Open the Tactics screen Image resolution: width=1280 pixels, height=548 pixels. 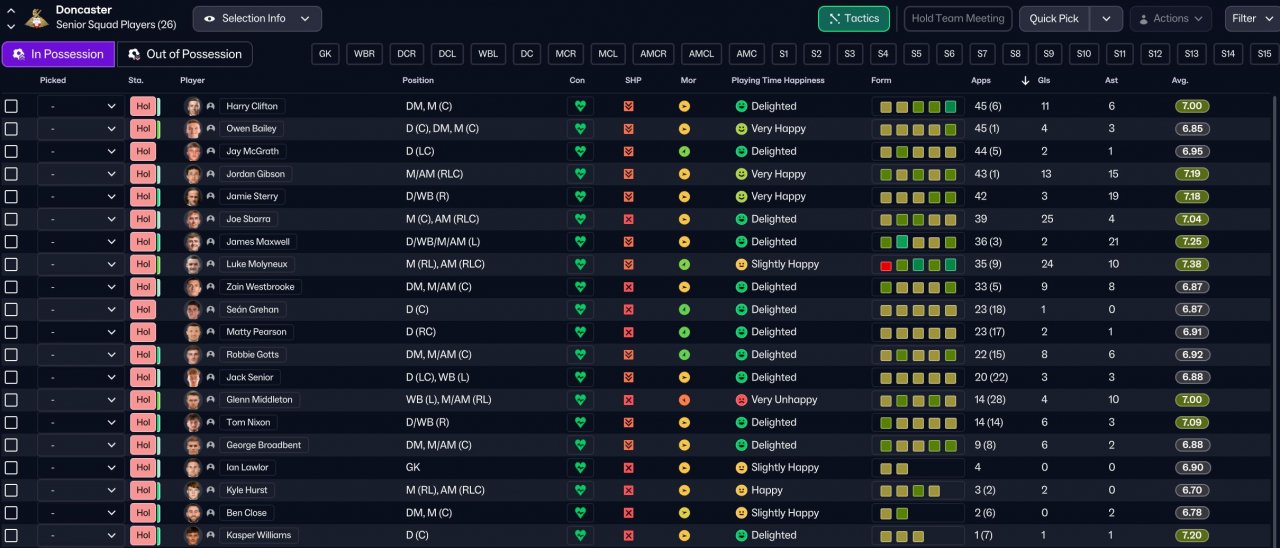(854, 18)
